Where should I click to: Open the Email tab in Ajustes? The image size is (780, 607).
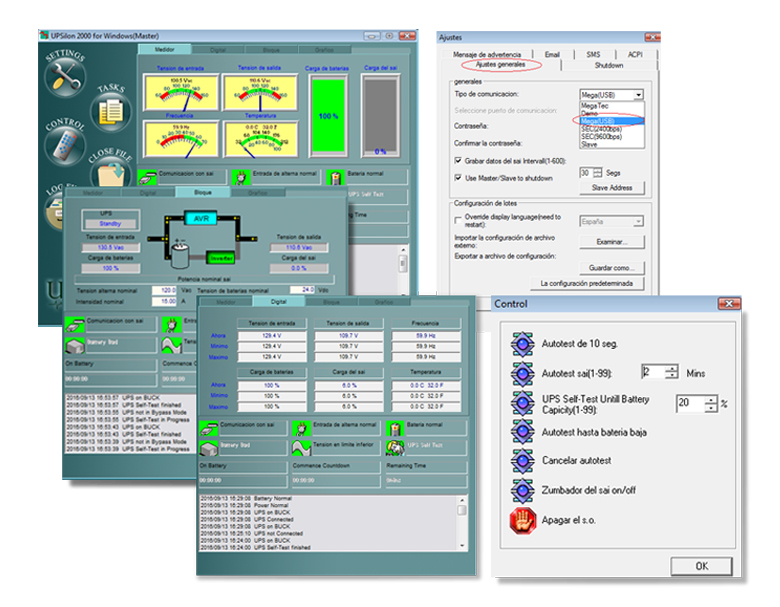click(552, 54)
